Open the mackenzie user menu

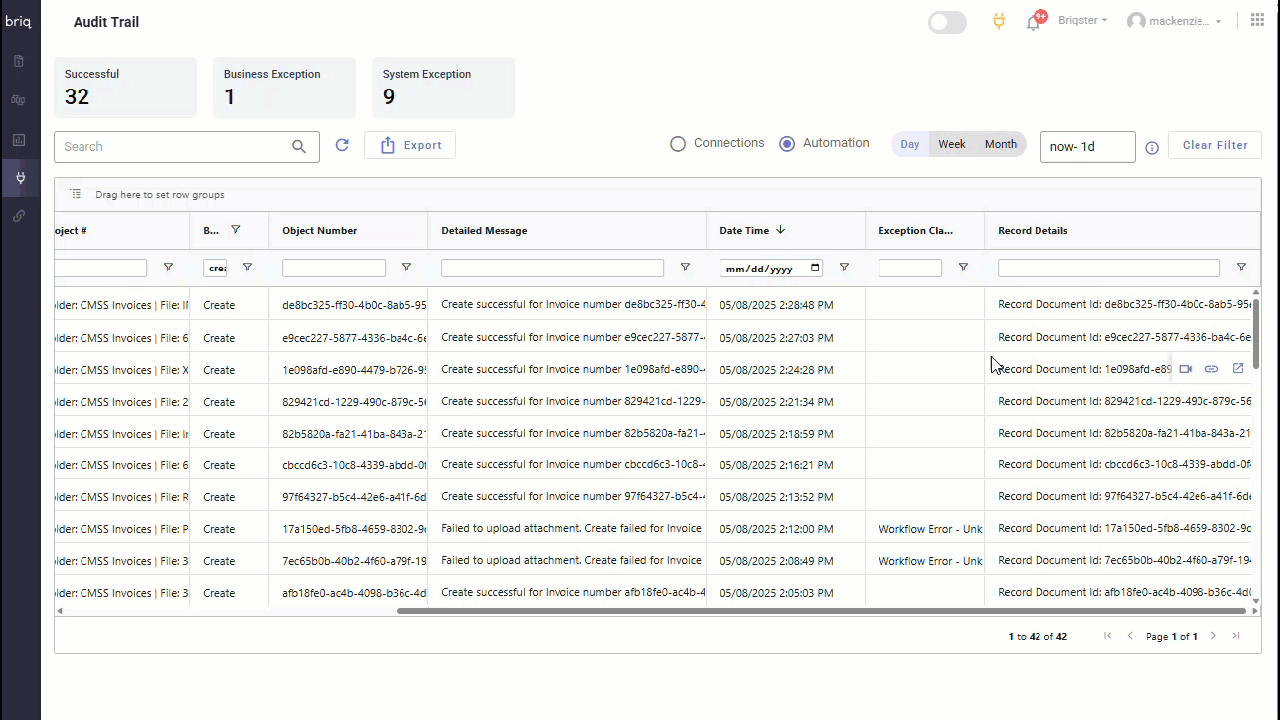1174,21
